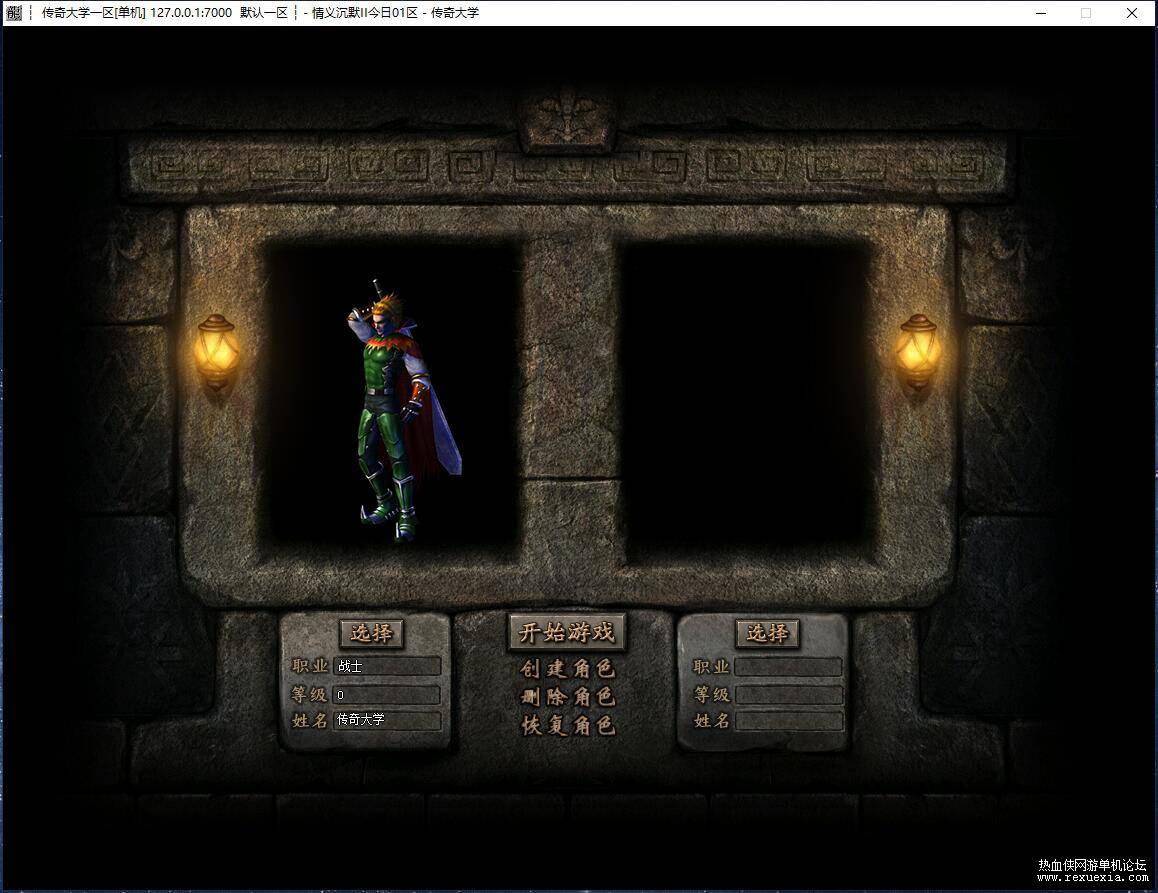This screenshot has width=1158, height=893.
Task: Select the green-armored warrior character
Action: coord(403,410)
